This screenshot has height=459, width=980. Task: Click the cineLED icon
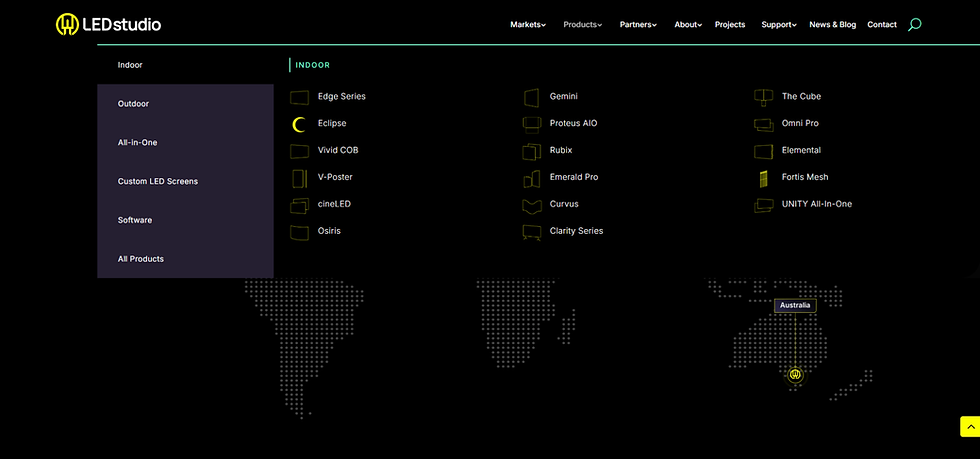coord(299,205)
